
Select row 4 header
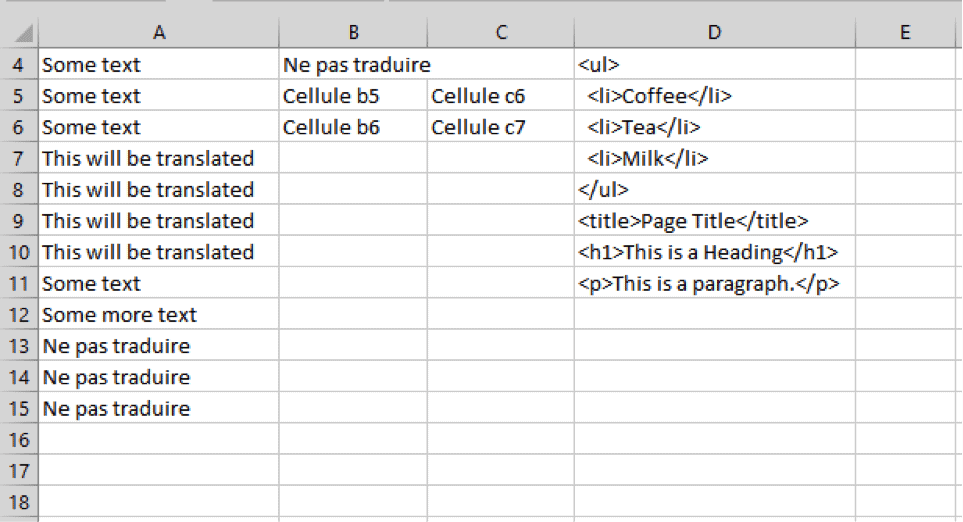tap(18, 64)
